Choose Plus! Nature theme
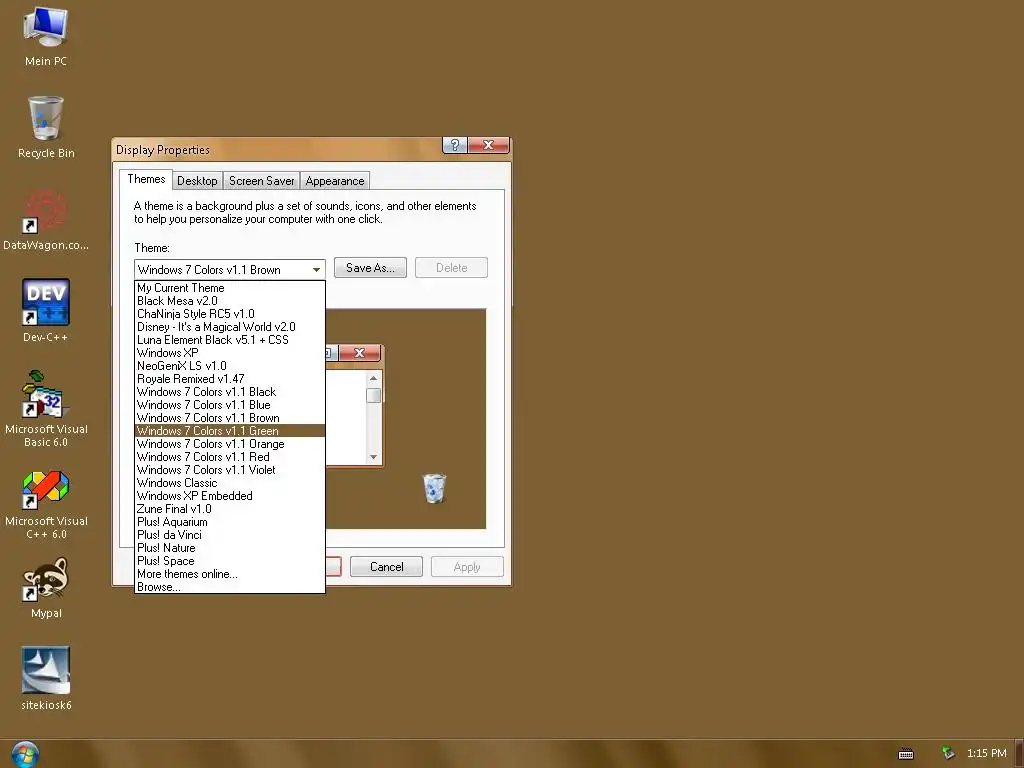Image resolution: width=1024 pixels, height=768 pixels. [230, 548]
